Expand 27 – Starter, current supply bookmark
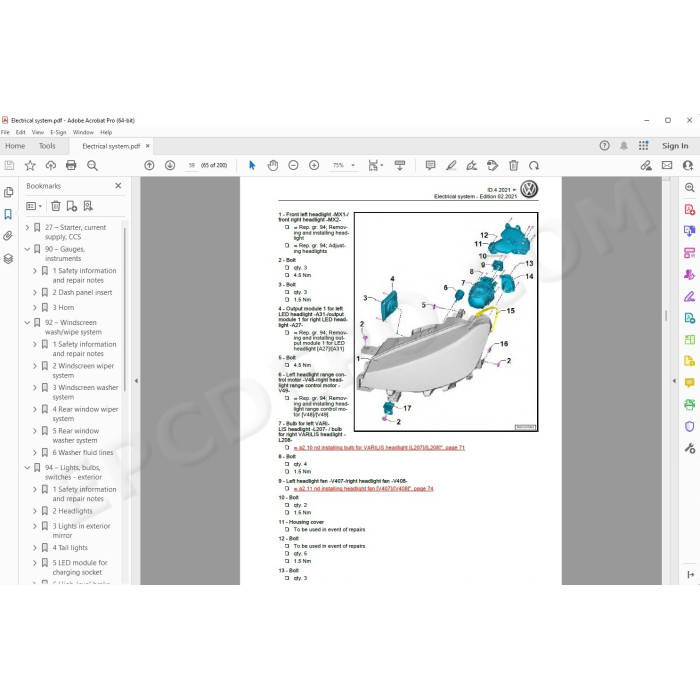This screenshot has height=700, width=700. (27, 227)
